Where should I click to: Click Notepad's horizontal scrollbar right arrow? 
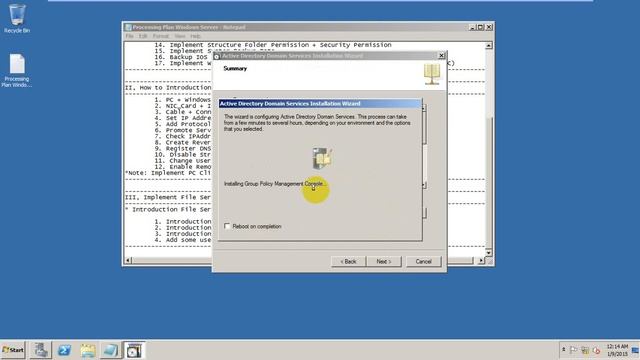(x=481, y=260)
